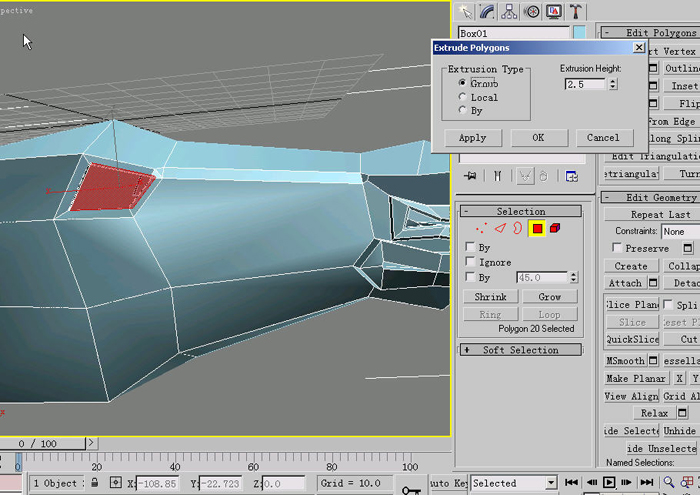Click the Grow selection button
This screenshot has height=495, width=700.
click(550, 297)
